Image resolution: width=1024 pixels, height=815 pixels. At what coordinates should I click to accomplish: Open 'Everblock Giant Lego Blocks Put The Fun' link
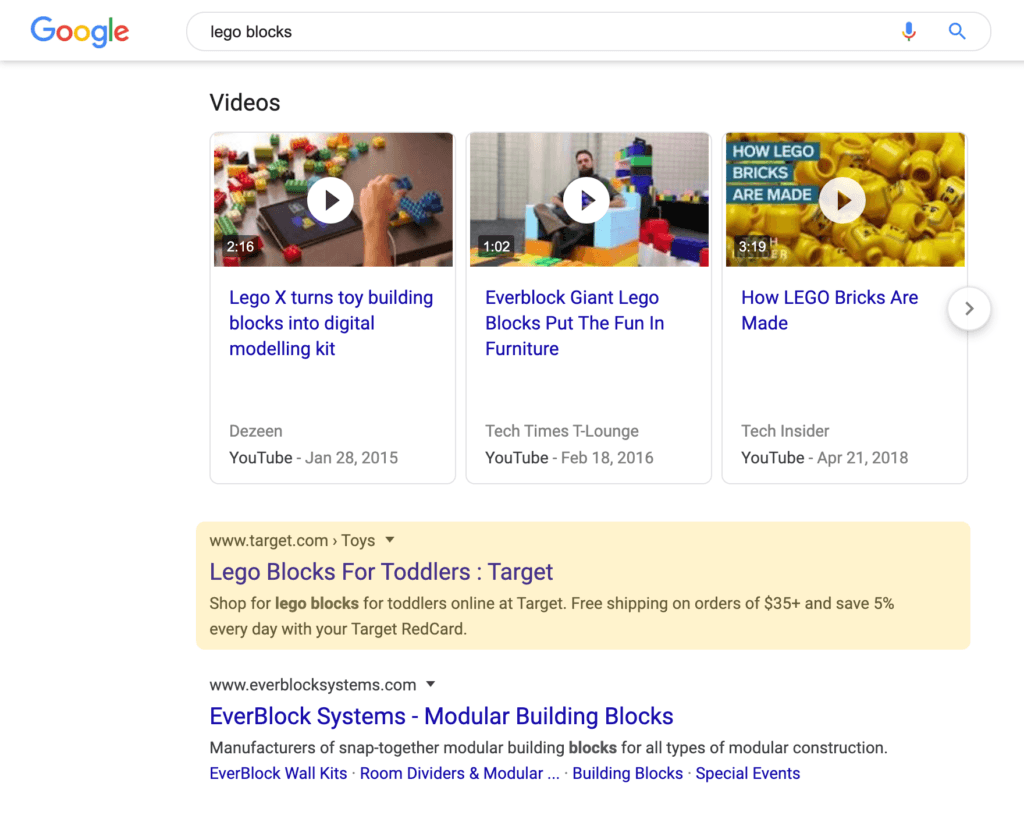(x=575, y=323)
